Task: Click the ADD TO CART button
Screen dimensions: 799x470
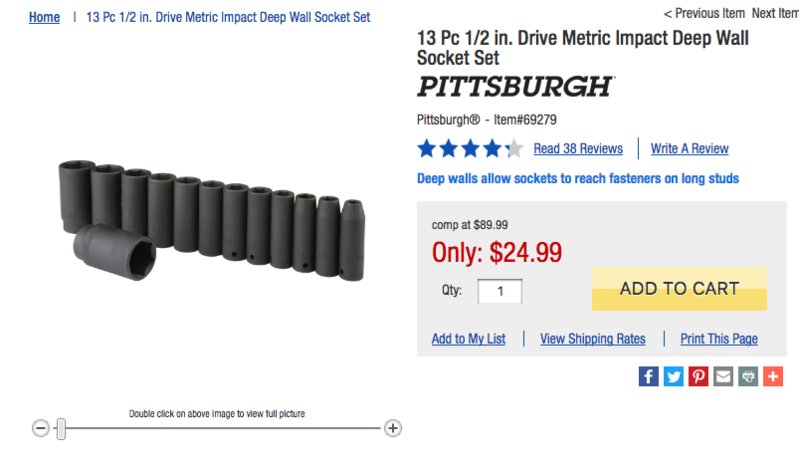Action: [679, 288]
